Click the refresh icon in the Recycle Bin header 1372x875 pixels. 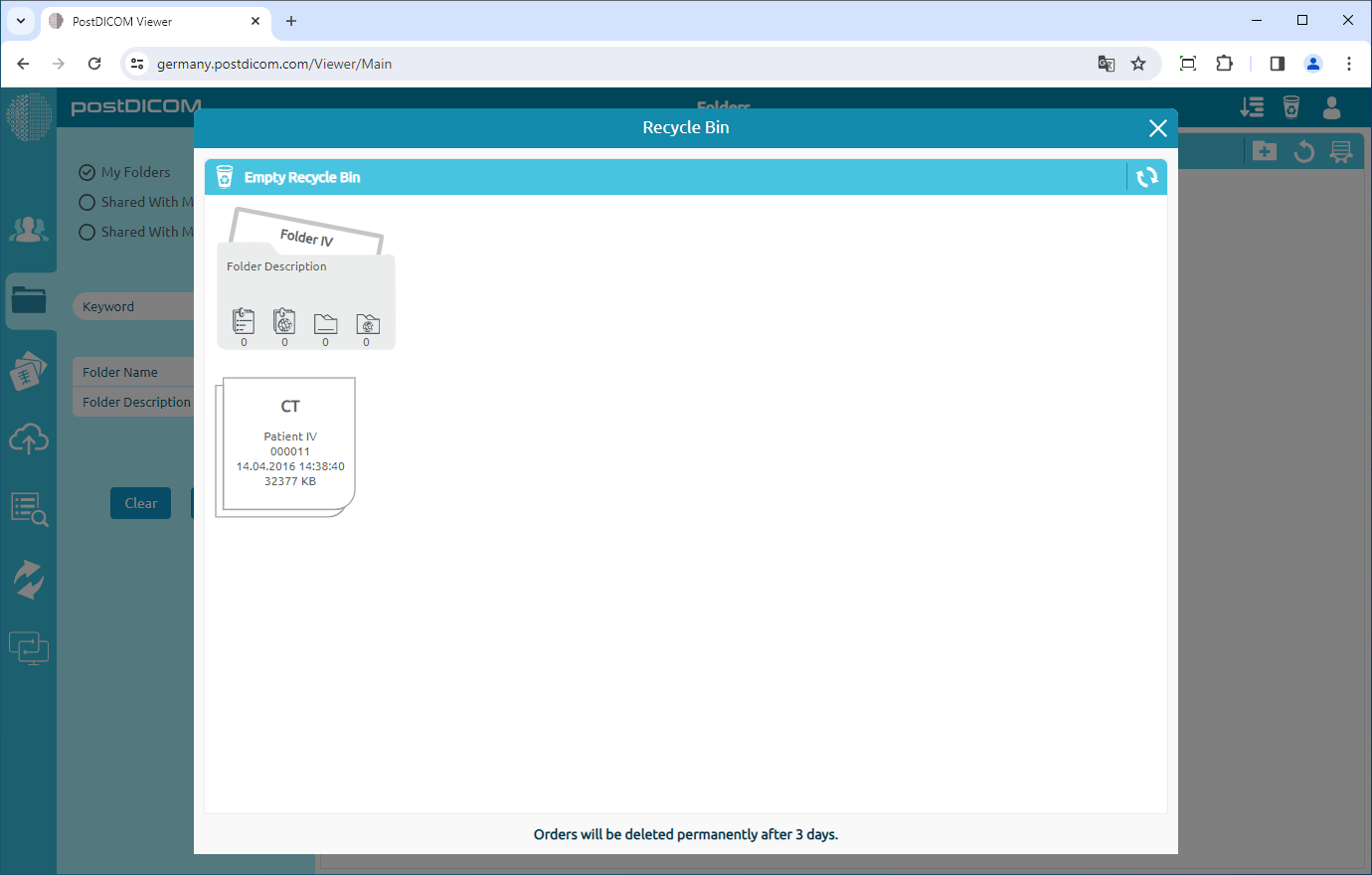tap(1147, 177)
